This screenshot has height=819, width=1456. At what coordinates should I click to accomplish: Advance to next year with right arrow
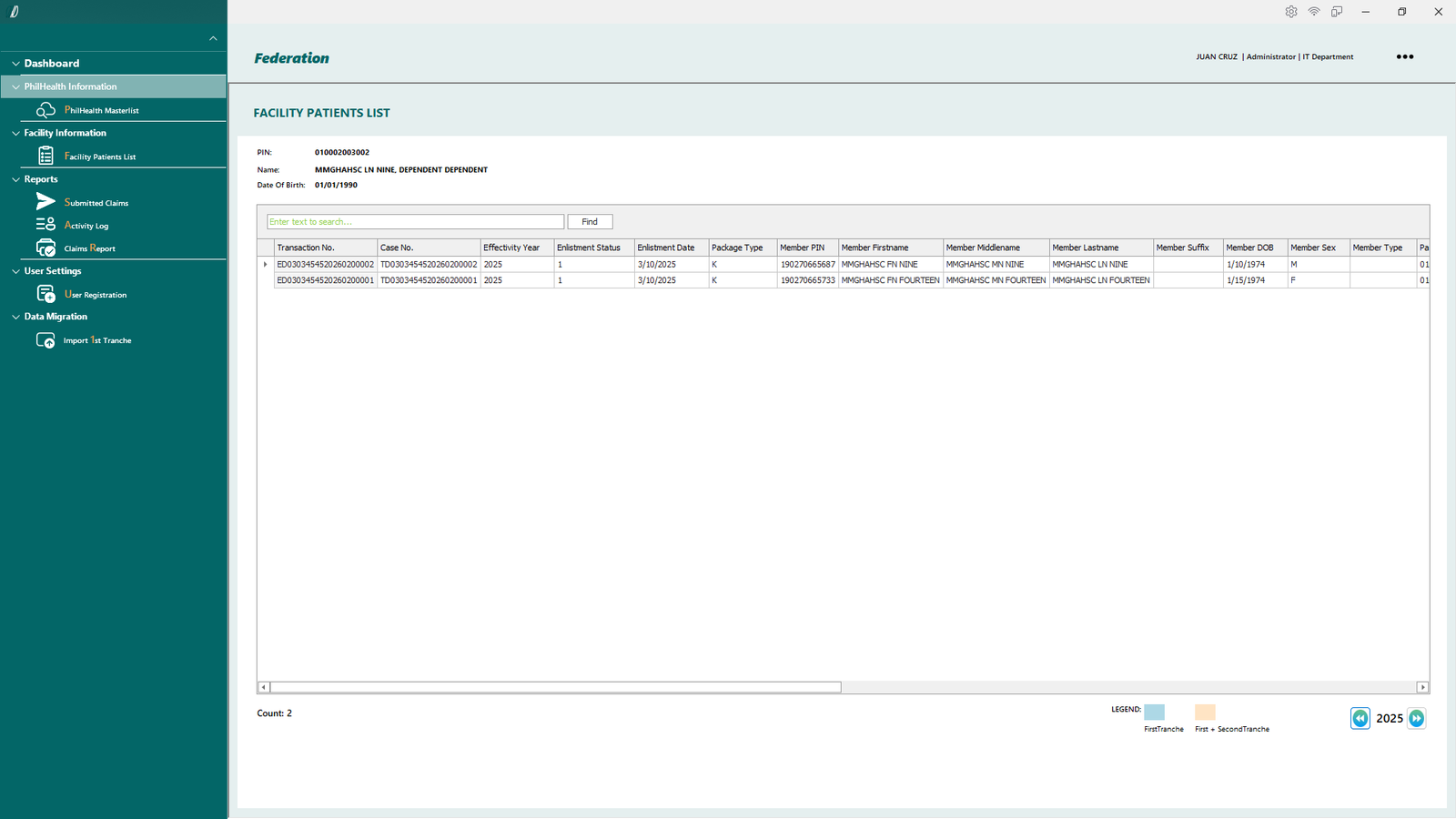point(1416,719)
